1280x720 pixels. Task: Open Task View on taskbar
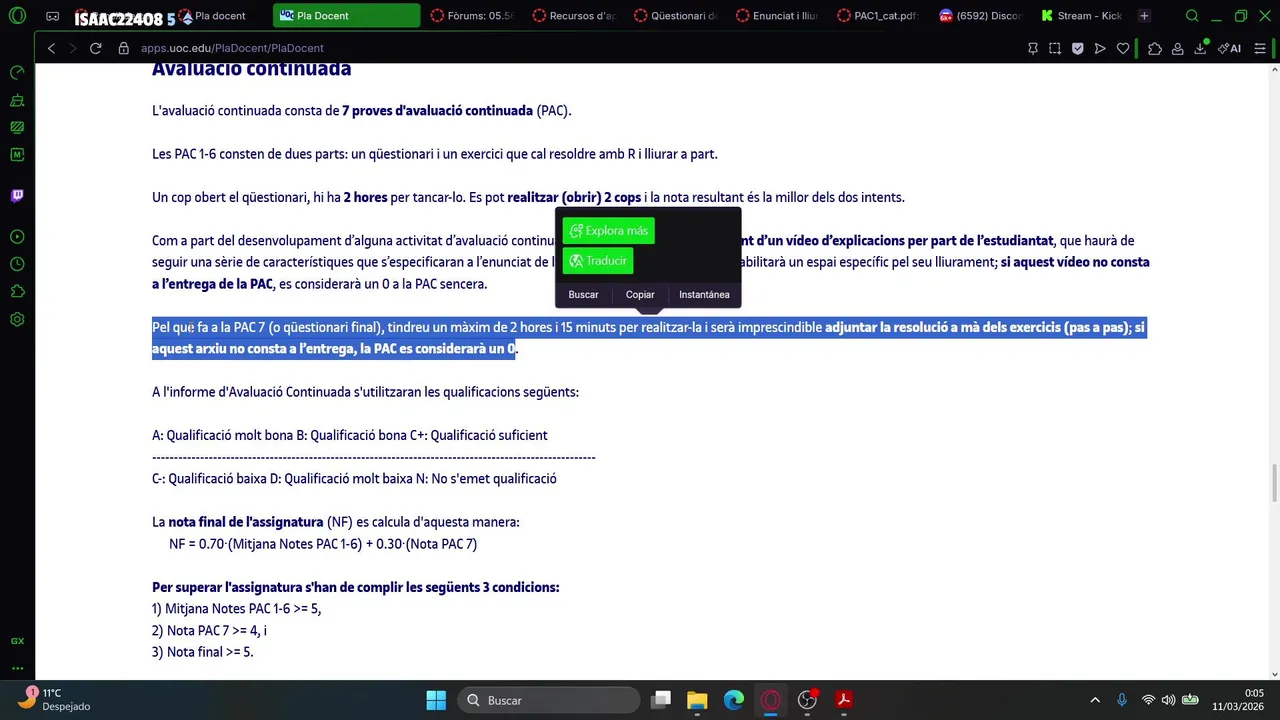pos(661,700)
